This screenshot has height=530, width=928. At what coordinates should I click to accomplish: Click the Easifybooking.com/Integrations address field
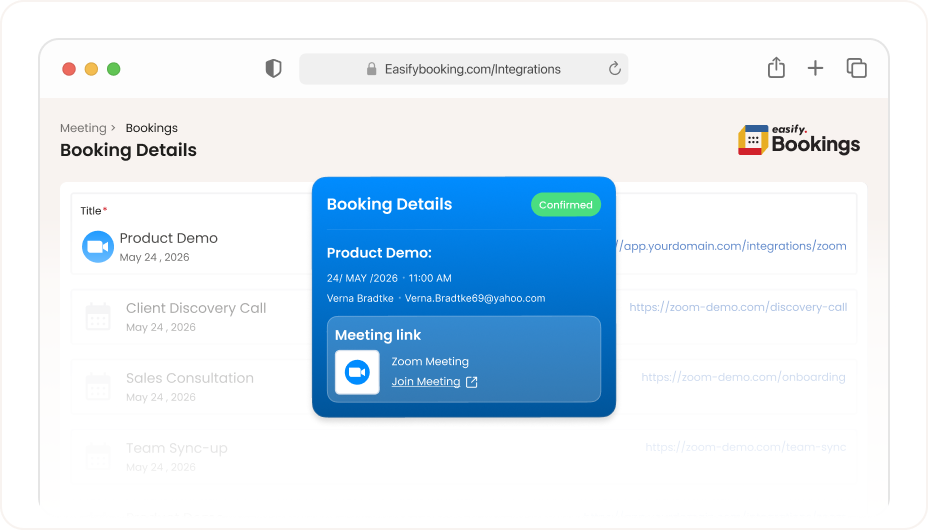pyautogui.click(x=463, y=69)
